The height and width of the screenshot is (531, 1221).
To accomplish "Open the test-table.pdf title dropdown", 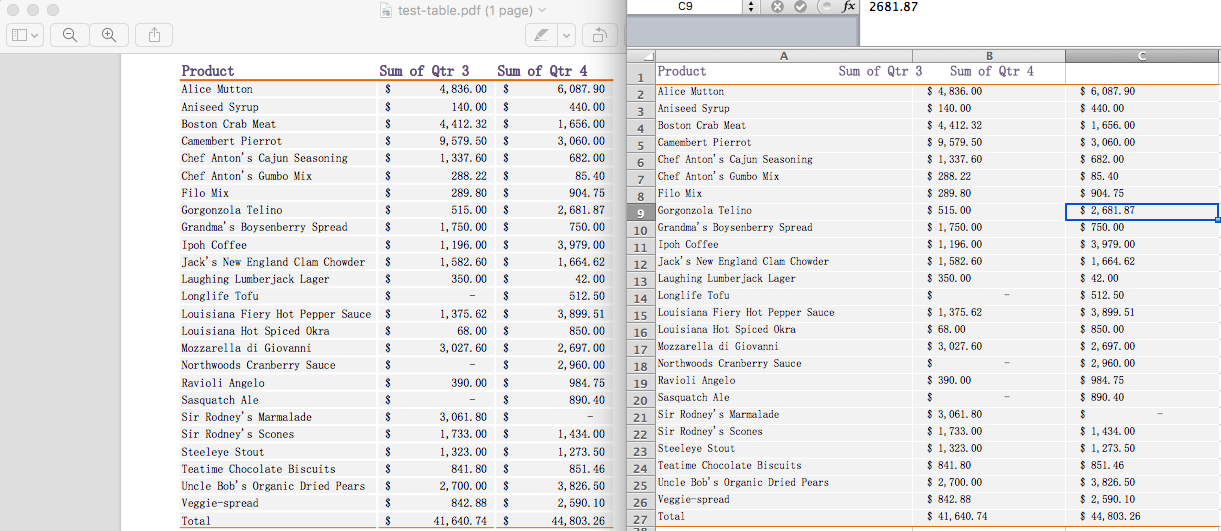I will (x=542, y=10).
